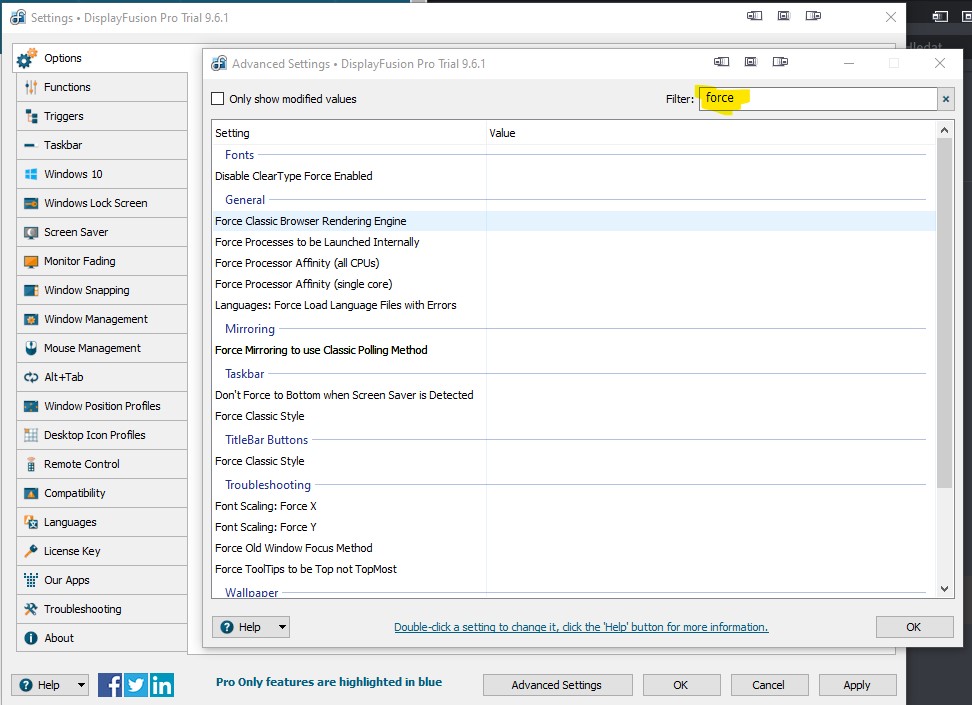Select the Monitor Fading icon

[30, 261]
